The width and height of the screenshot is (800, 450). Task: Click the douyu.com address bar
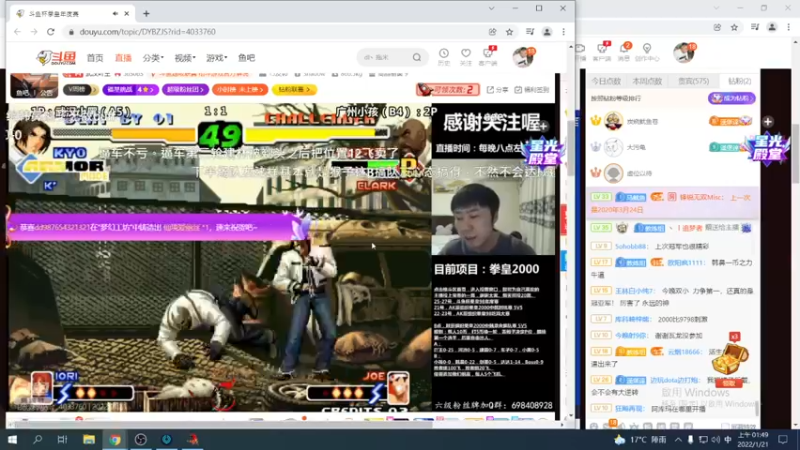pyautogui.click(x=276, y=32)
